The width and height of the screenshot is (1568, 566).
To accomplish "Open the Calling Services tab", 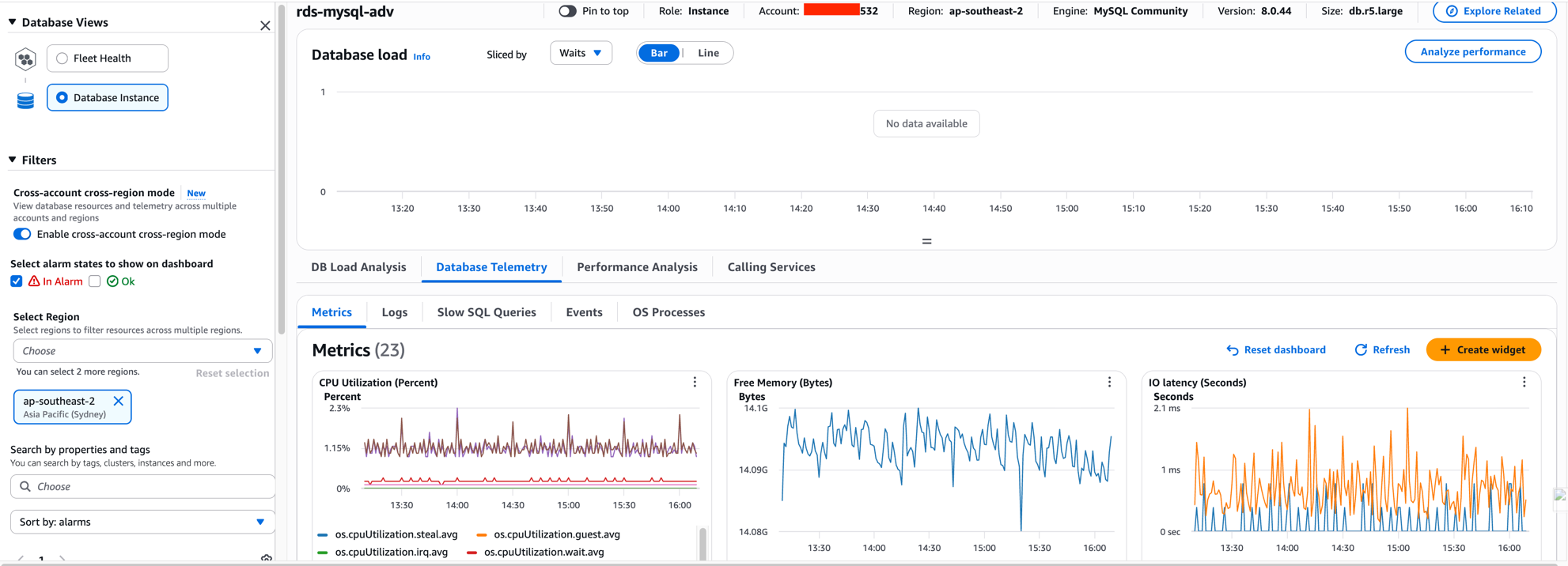I will click(771, 267).
